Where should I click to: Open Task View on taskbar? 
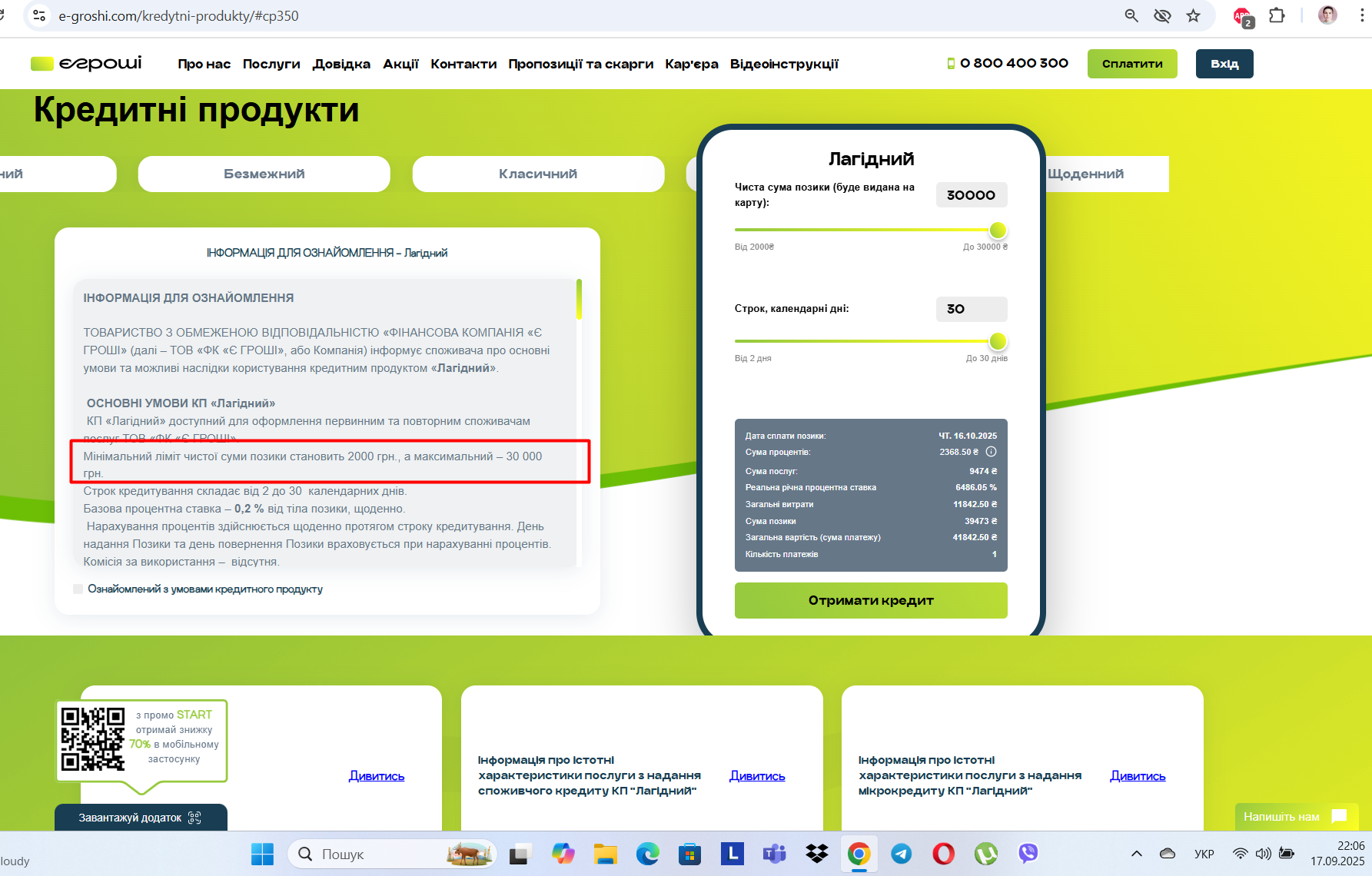pos(521,854)
